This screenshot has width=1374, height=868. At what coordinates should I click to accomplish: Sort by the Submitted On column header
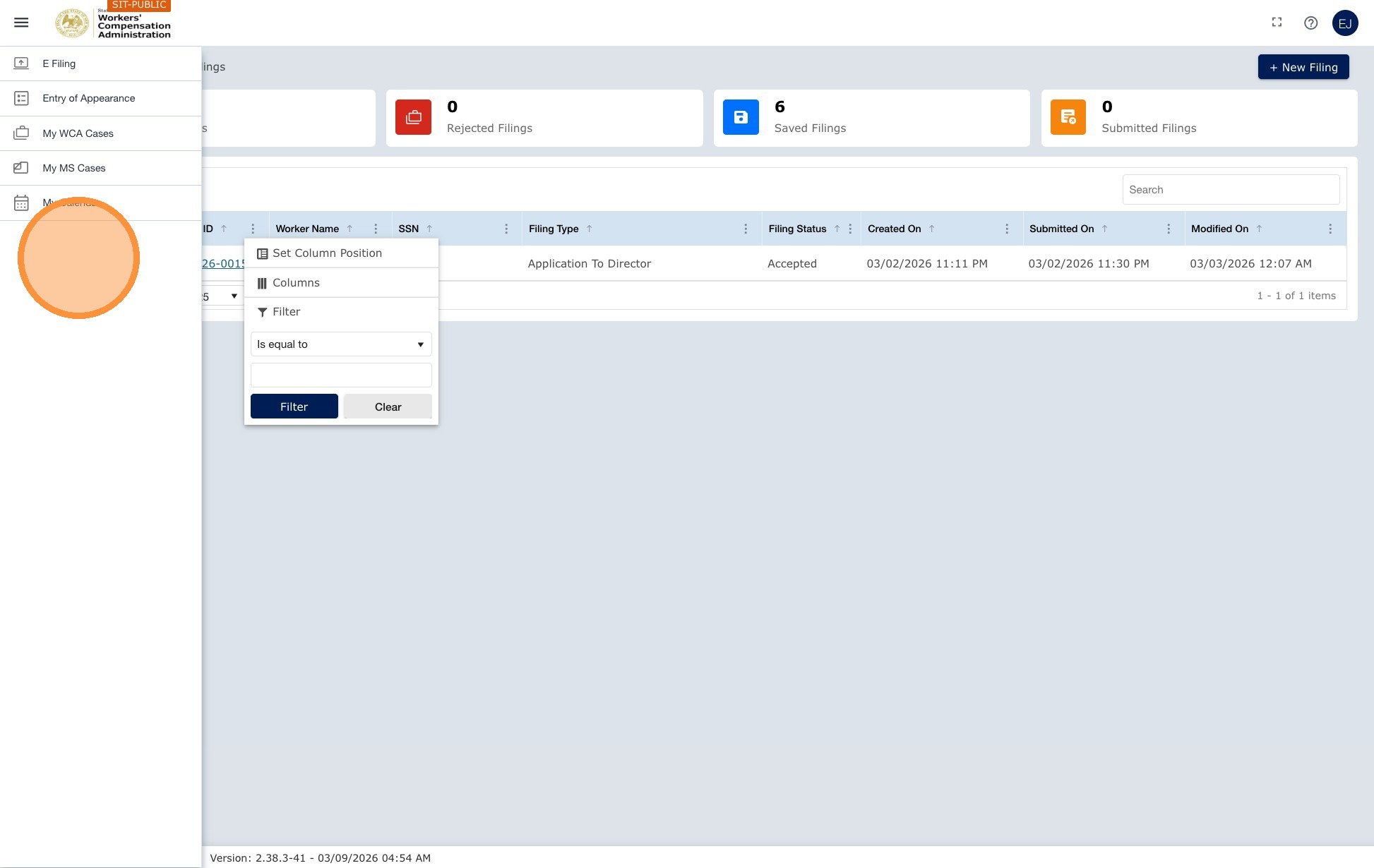click(x=1061, y=229)
